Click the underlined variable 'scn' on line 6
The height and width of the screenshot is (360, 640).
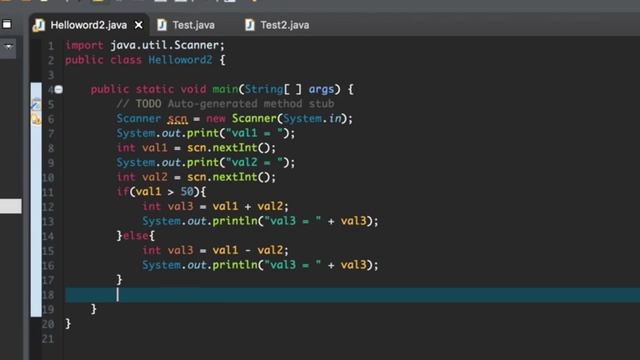click(178, 119)
